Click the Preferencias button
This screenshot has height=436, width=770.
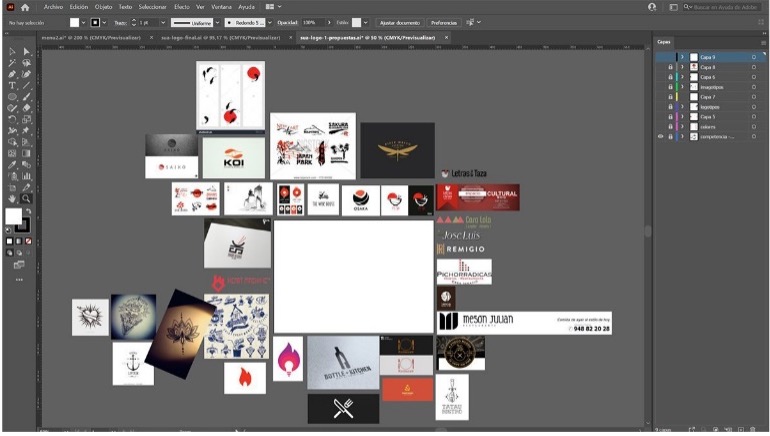point(443,22)
